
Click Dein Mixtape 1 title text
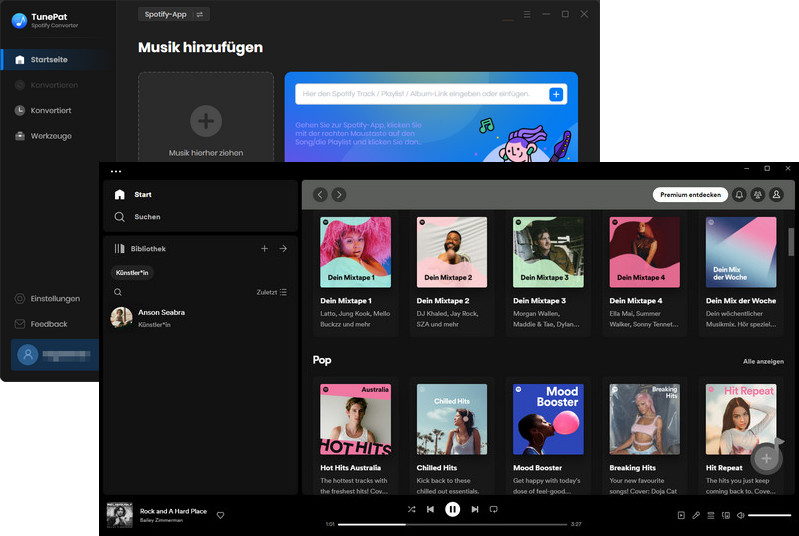coord(346,301)
